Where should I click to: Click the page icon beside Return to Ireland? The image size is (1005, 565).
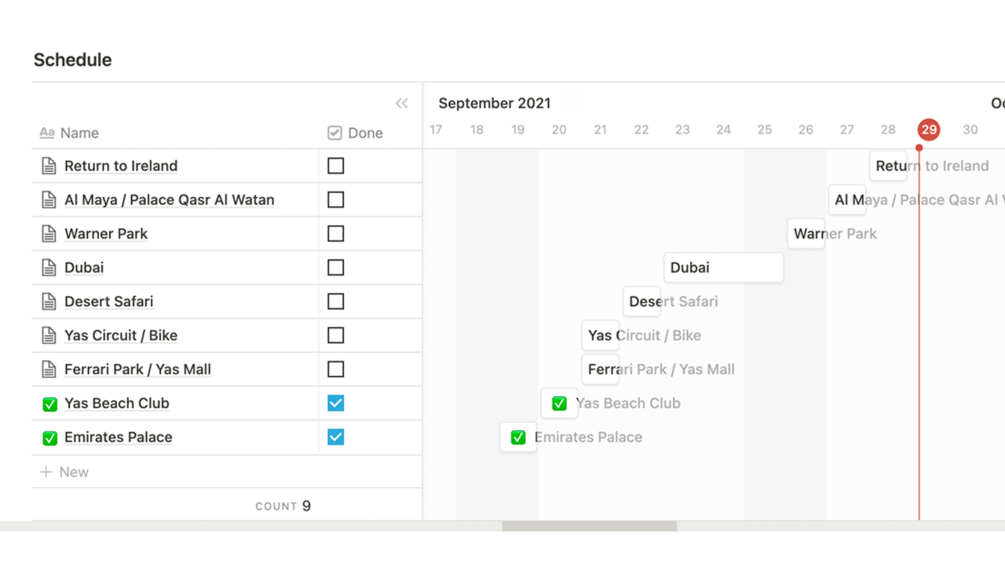tap(49, 166)
